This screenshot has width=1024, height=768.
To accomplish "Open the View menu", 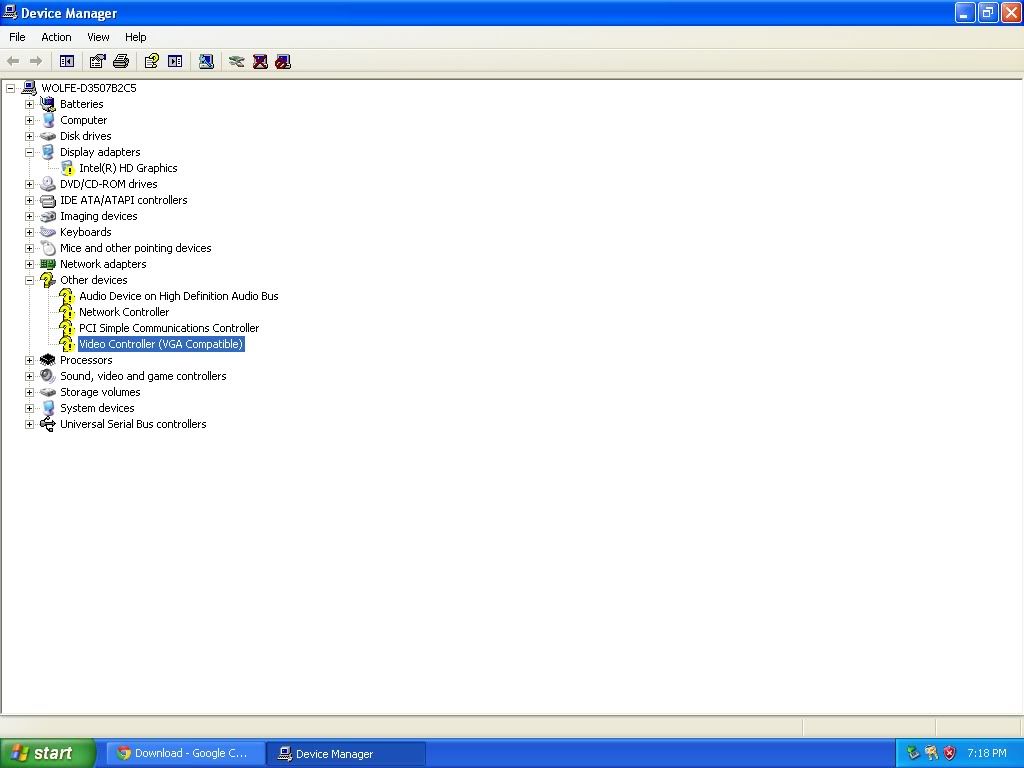I will (x=98, y=37).
